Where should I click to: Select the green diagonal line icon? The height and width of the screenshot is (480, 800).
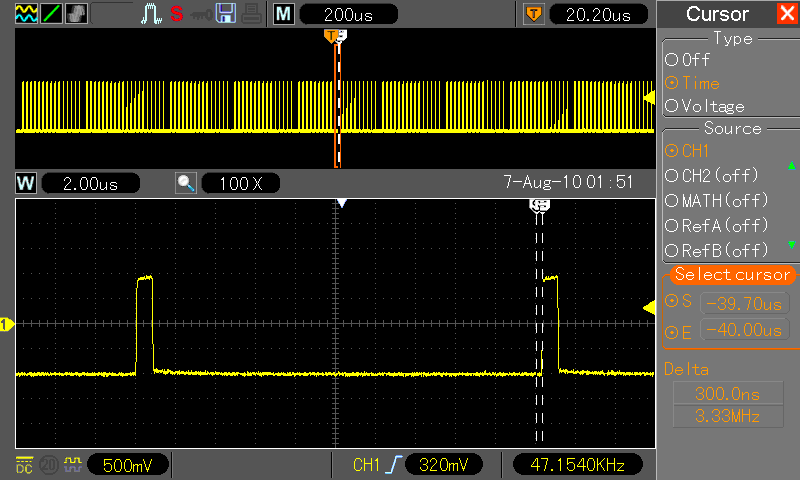pyautogui.click(x=52, y=14)
